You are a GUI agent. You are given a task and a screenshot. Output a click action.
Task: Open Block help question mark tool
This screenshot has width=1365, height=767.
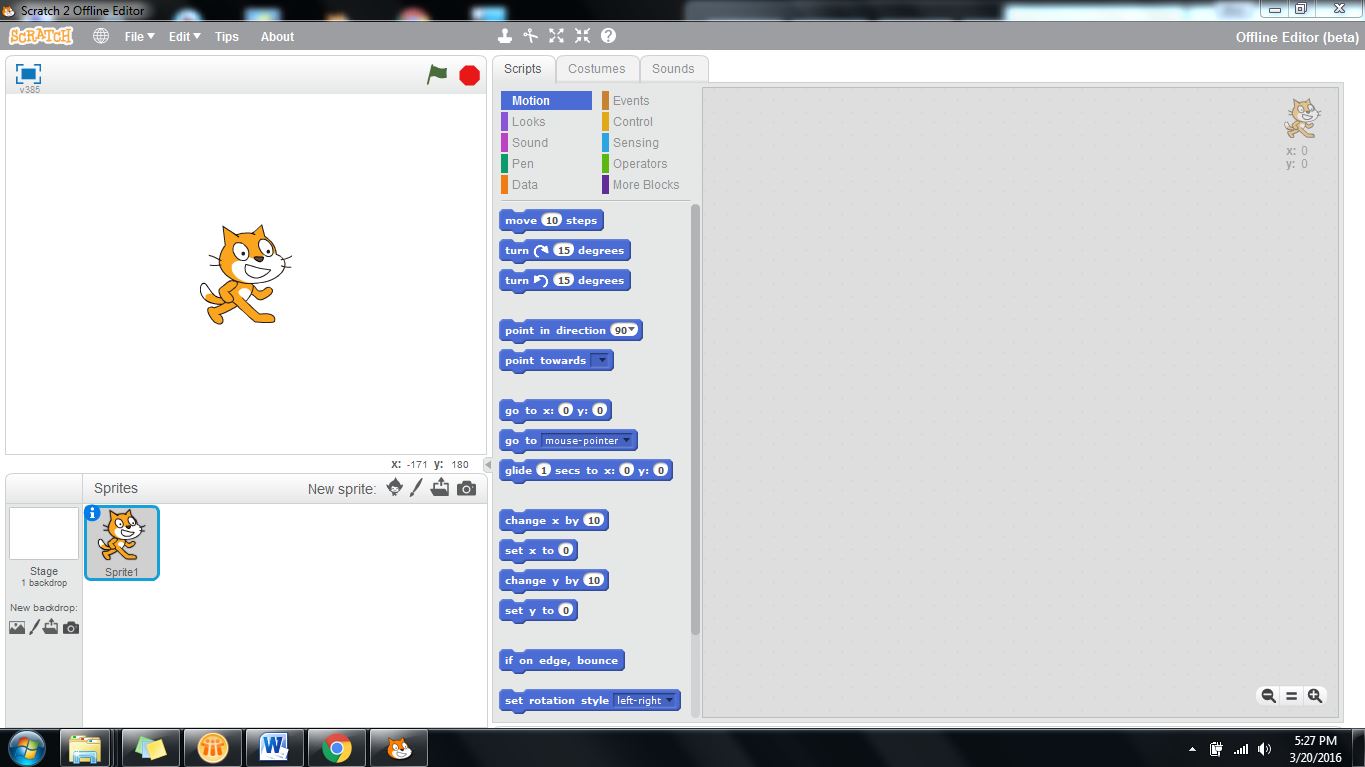click(608, 36)
